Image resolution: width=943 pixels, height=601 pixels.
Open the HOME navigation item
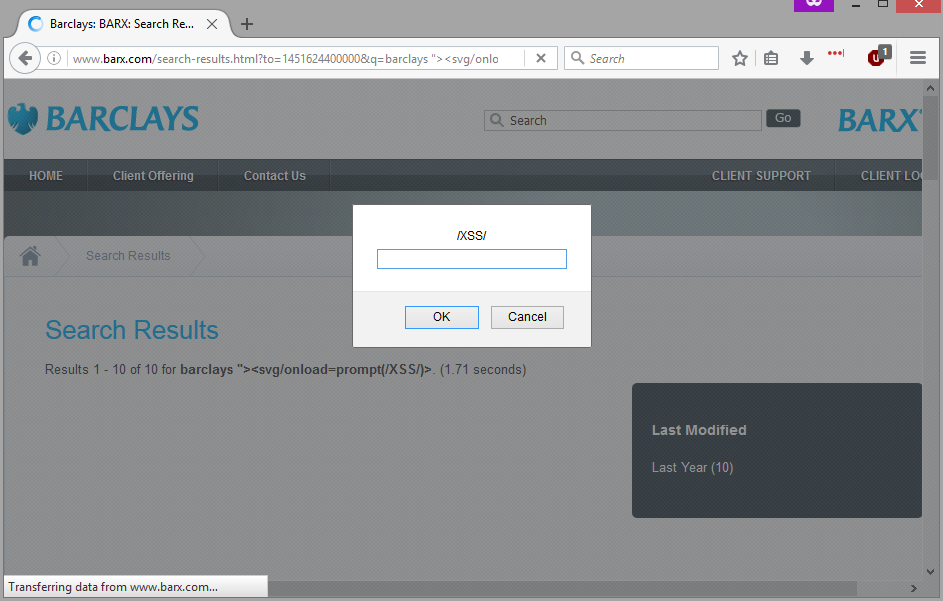point(46,176)
